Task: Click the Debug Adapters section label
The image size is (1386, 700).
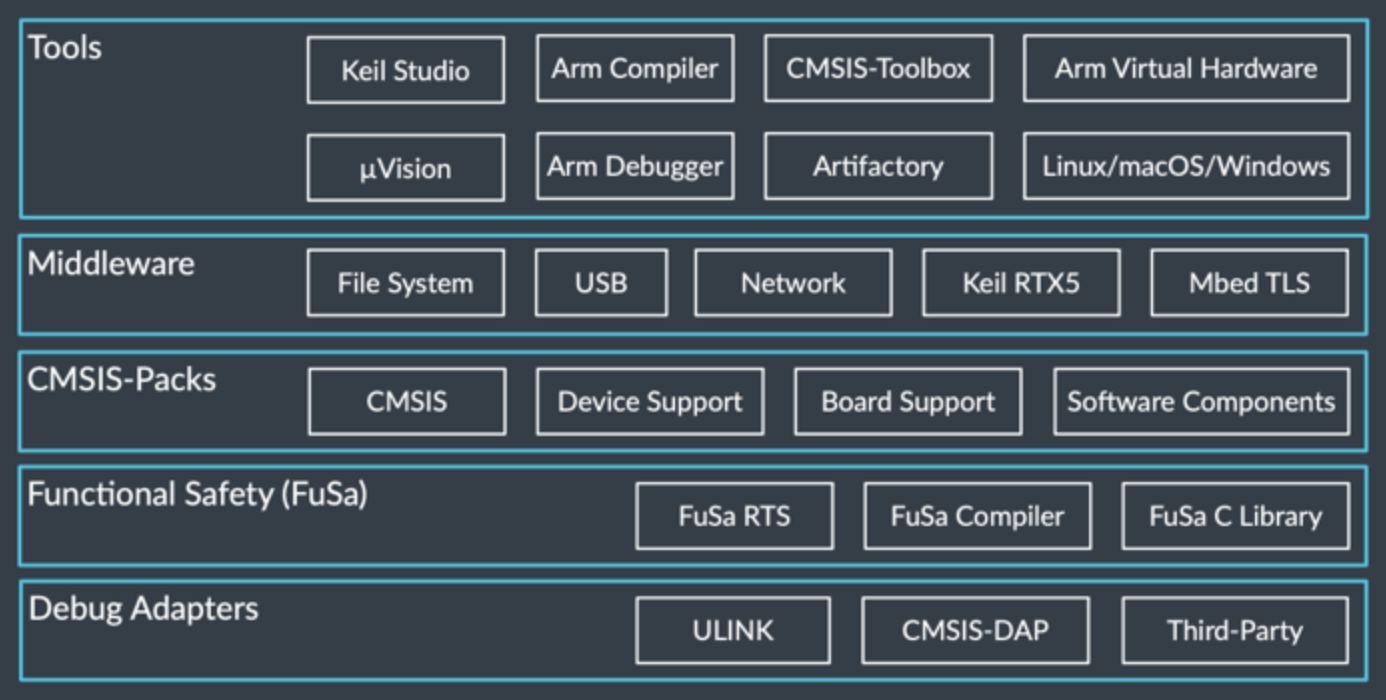Action: [x=144, y=608]
